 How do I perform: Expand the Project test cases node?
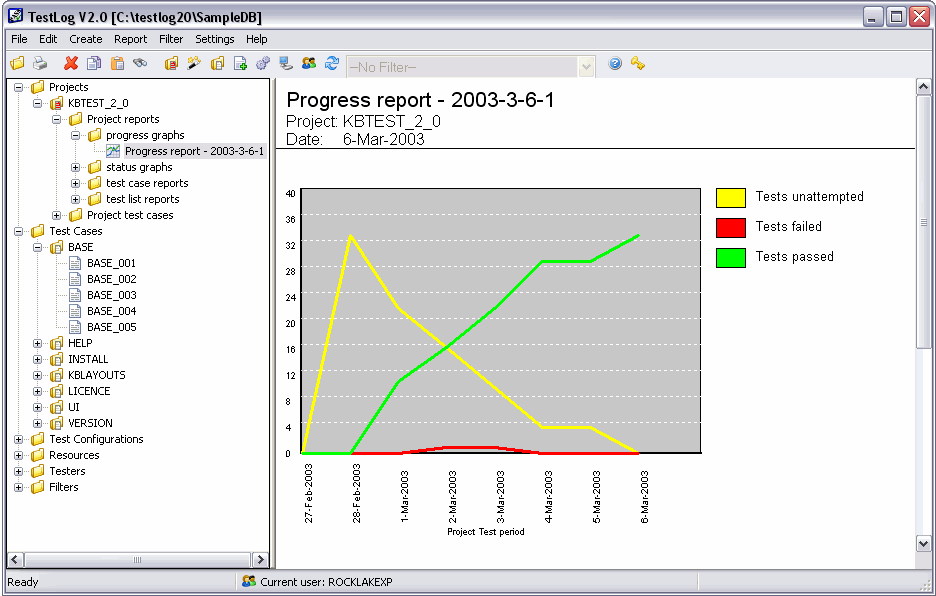tap(57, 215)
